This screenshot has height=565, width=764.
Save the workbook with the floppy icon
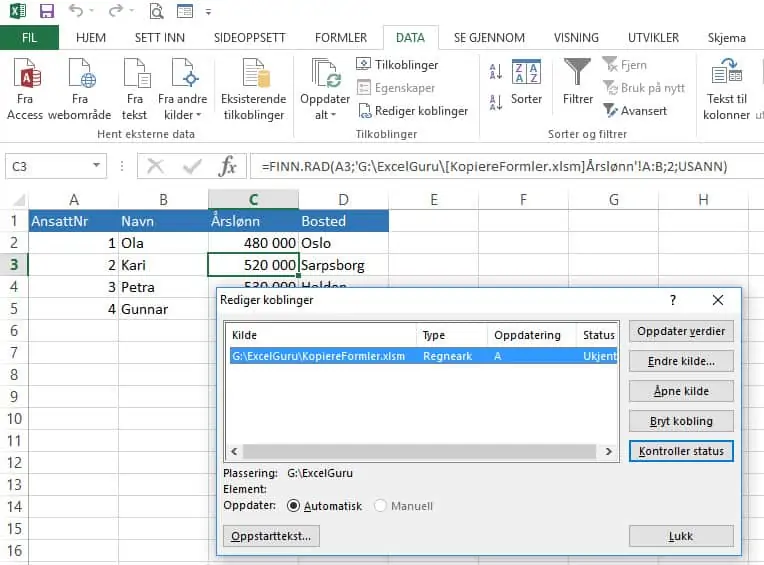pyautogui.click(x=47, y=11)
